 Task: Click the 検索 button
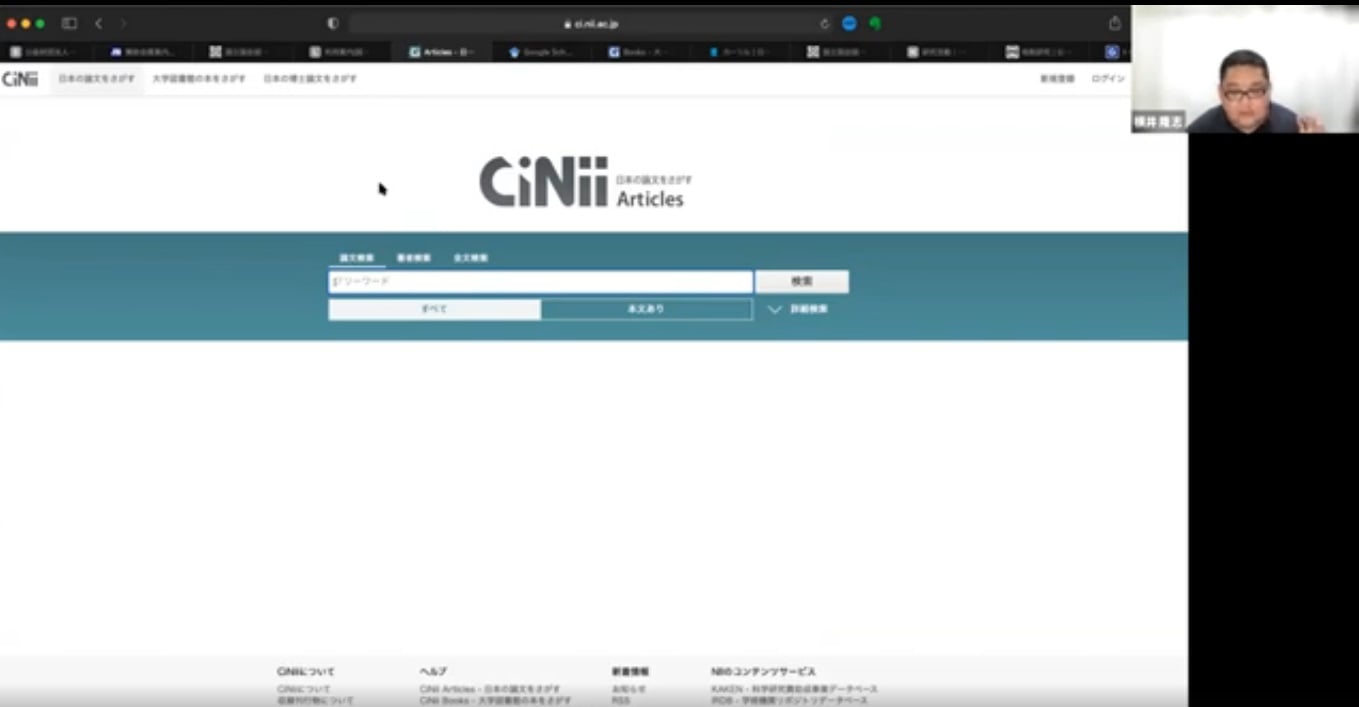[802, 282]
